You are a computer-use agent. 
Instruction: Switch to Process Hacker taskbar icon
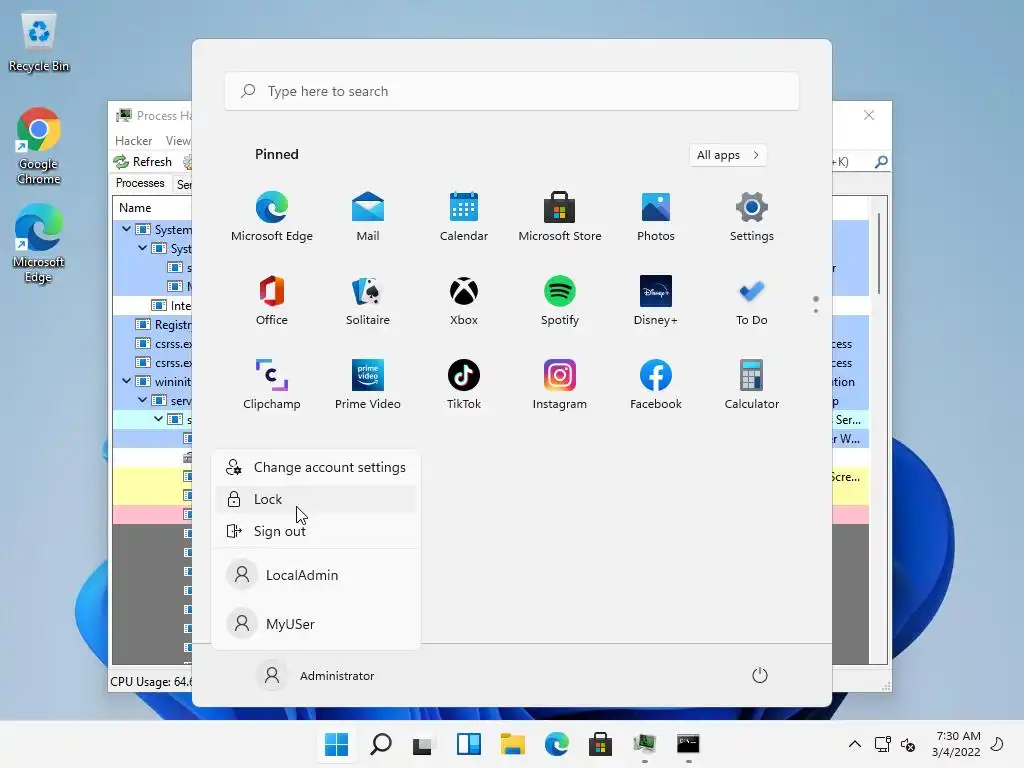point(645,744)
